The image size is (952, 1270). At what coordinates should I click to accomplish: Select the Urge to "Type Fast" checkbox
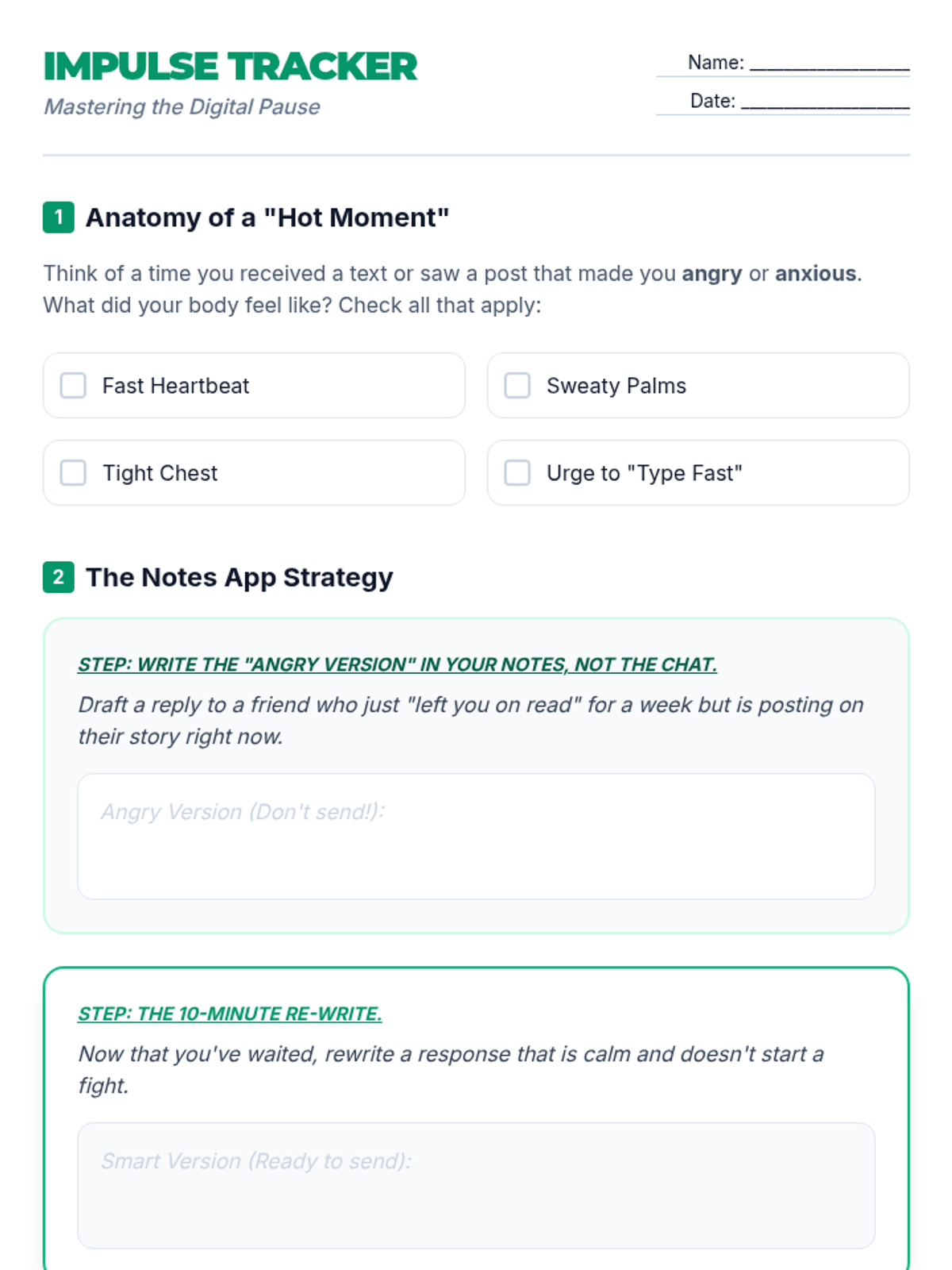(517, 473)
